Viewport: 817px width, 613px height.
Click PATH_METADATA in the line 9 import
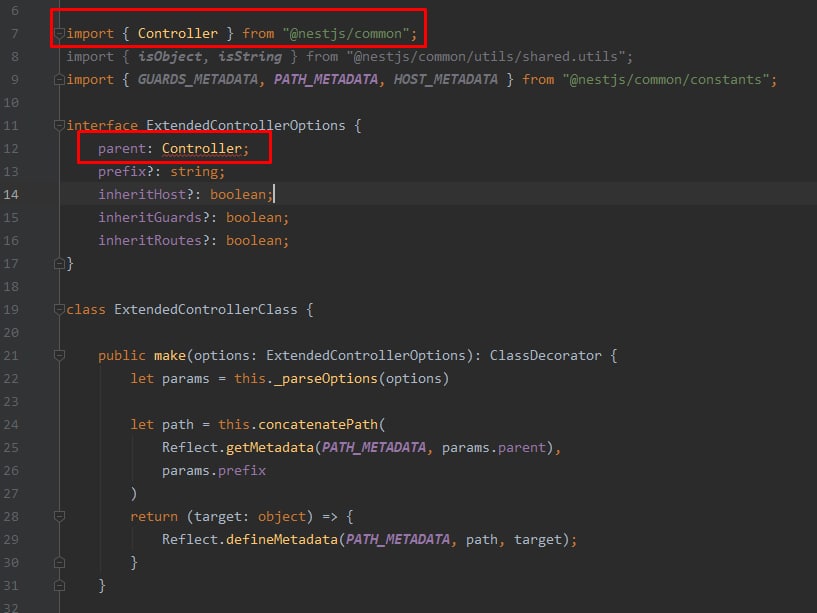tap(326, 80)
